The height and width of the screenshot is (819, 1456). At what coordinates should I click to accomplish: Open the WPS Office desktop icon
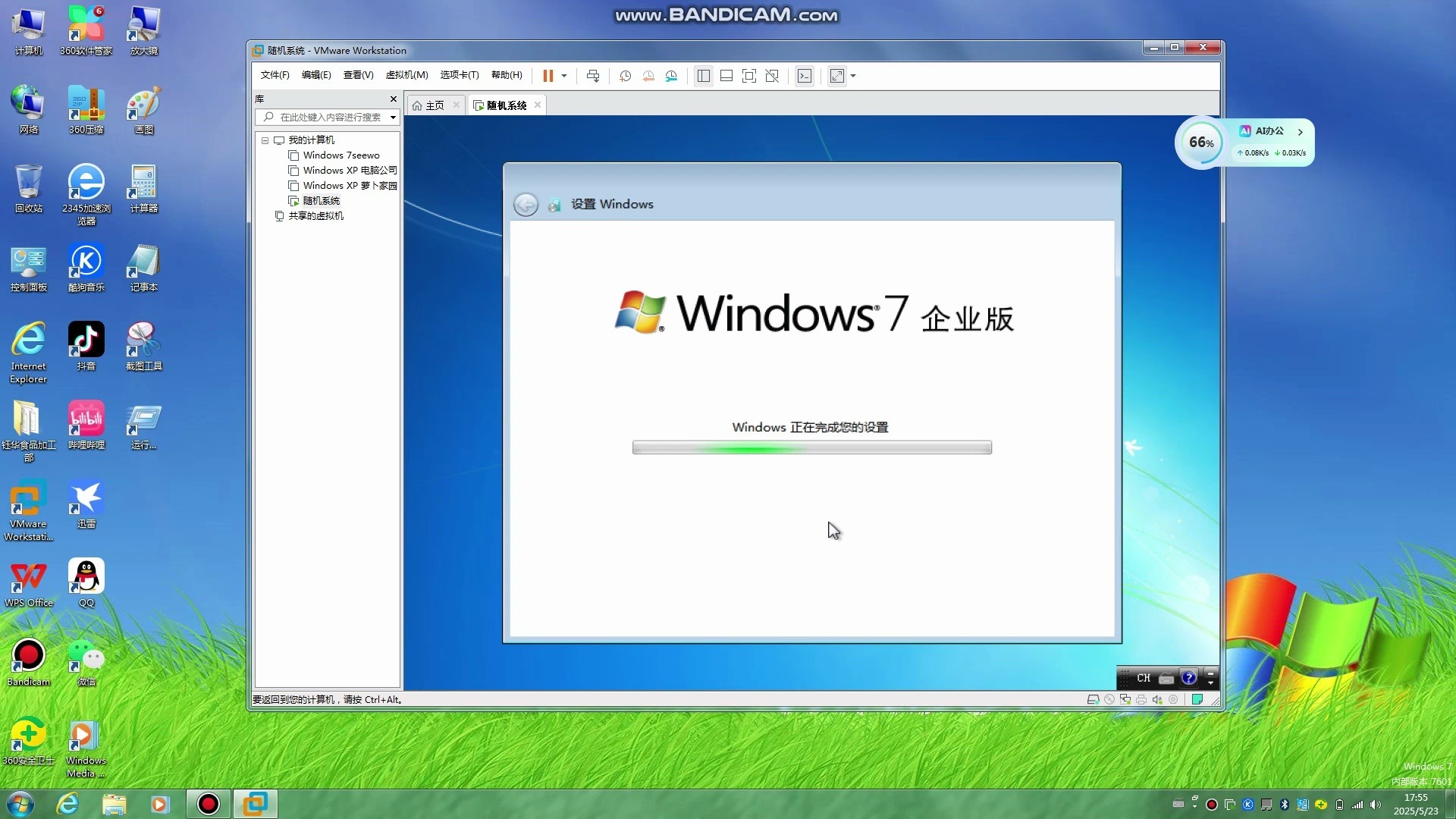pos(28,583)
